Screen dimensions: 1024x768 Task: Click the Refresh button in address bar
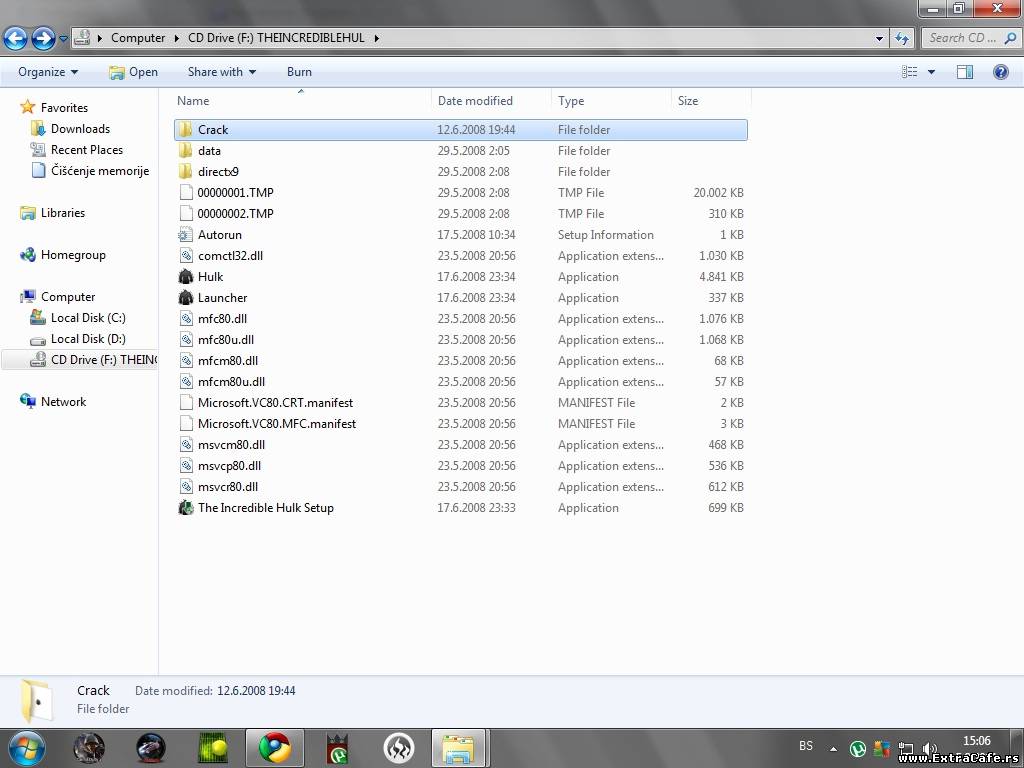pyautogui.click(x=902, y=38)
